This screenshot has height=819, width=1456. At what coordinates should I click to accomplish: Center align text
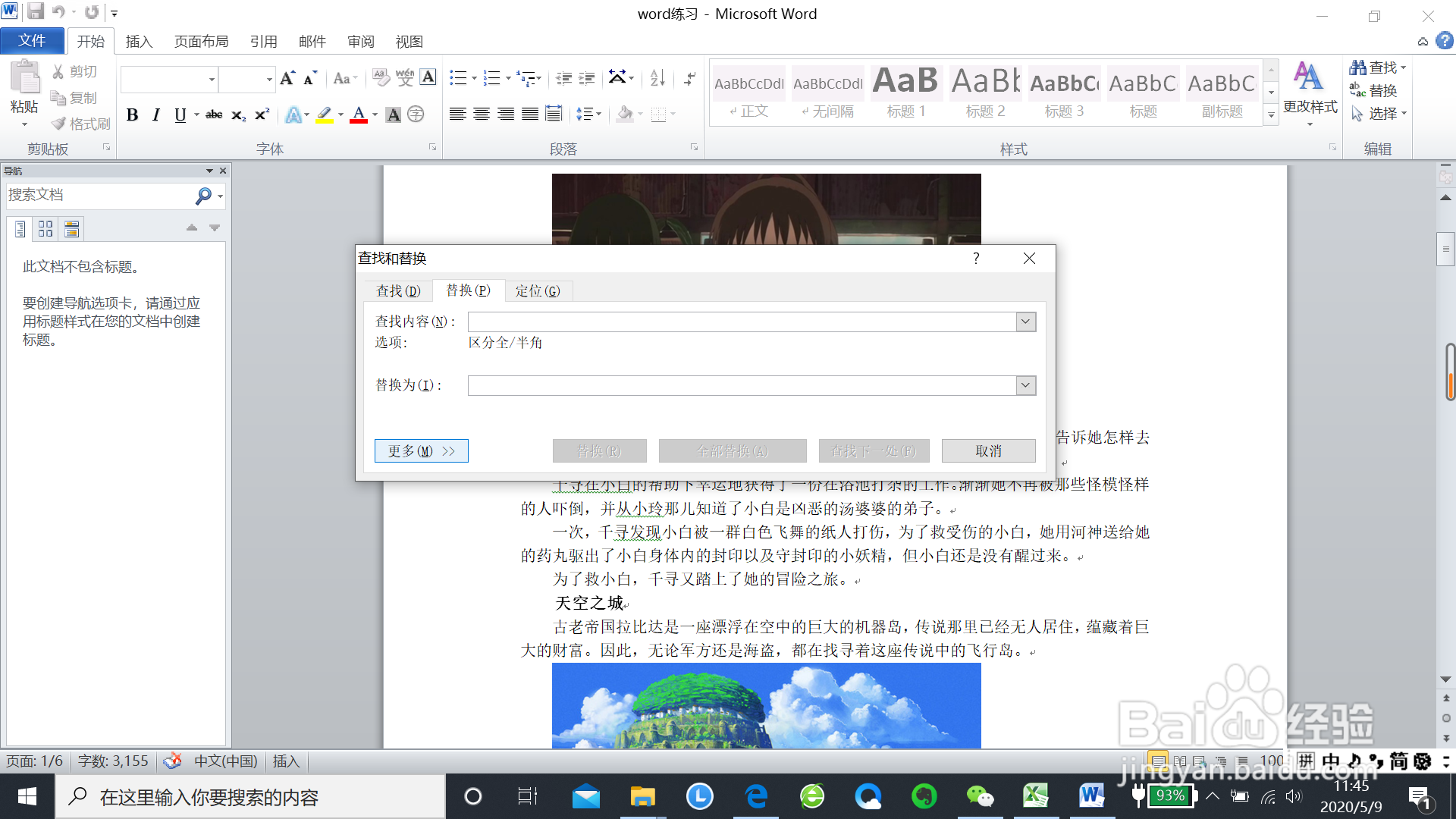coord(482,115)
